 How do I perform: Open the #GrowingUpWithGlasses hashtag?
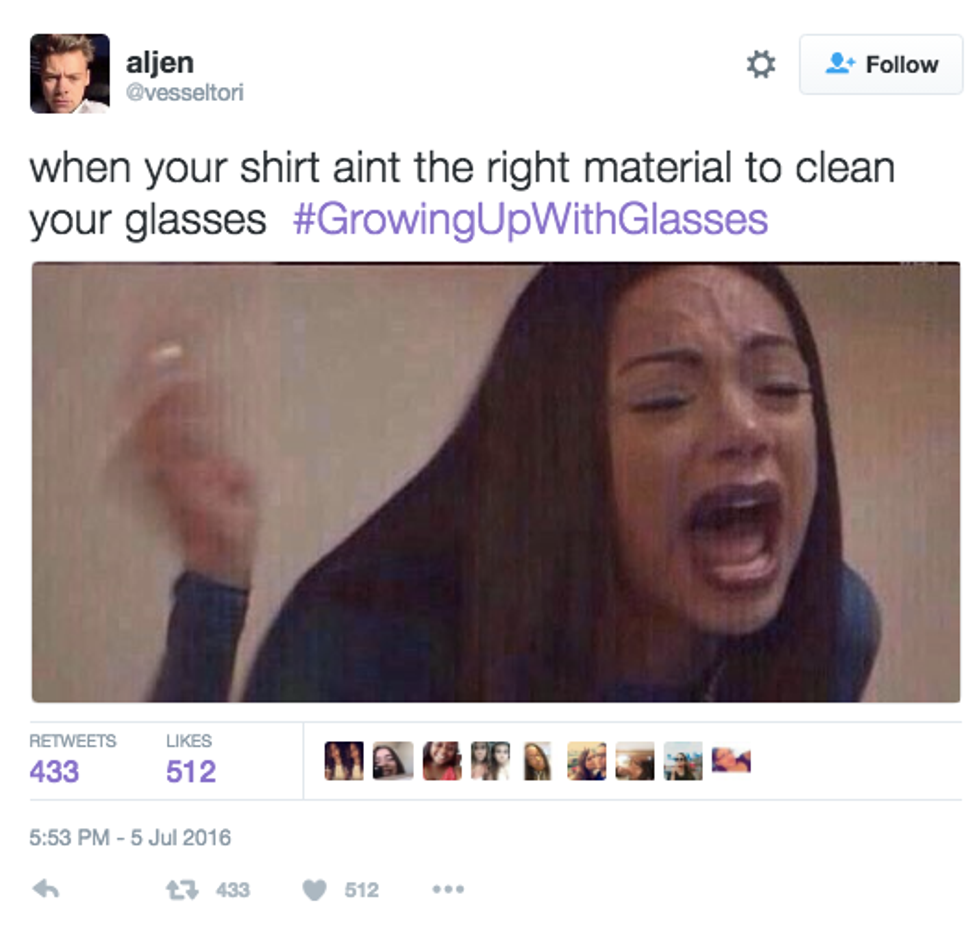(x=530, y=219)
